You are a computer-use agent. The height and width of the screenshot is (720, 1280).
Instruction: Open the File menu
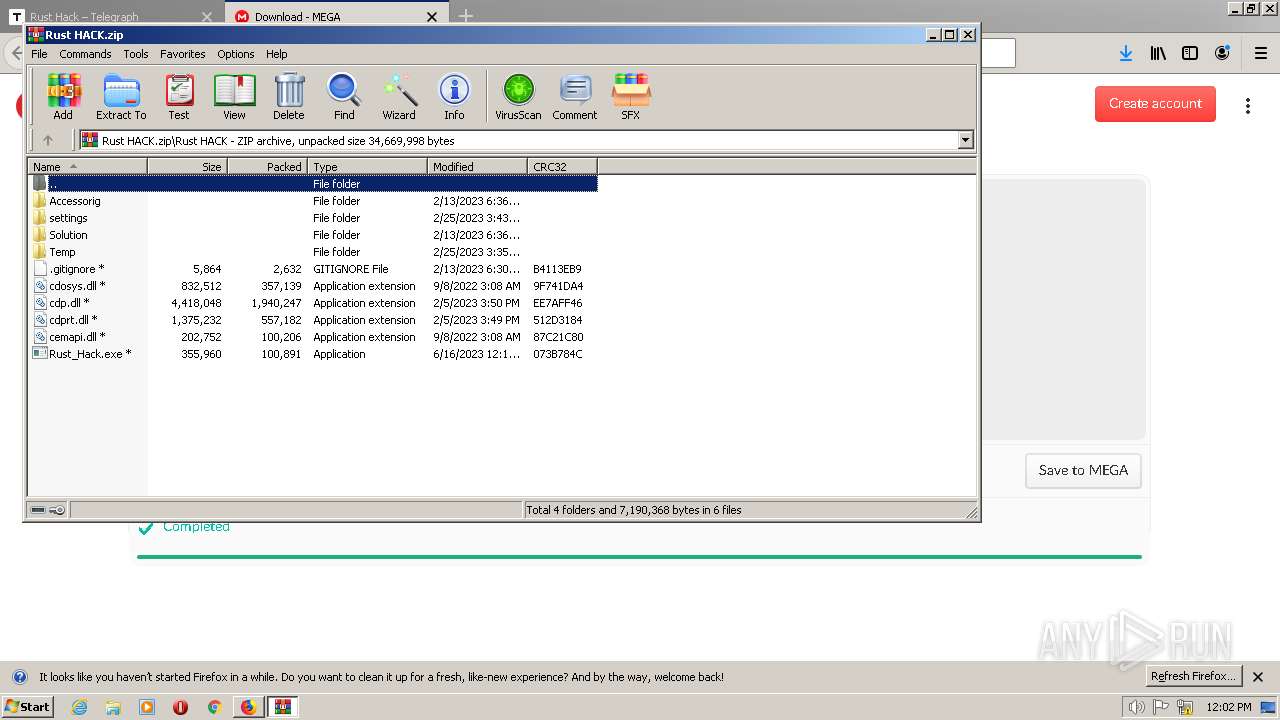coord(39,54)
